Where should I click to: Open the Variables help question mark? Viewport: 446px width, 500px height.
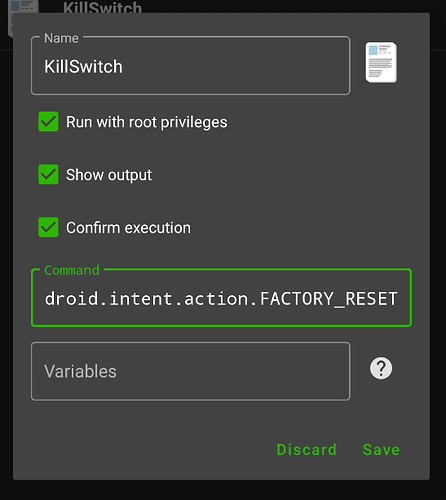(x=381, y=368)
